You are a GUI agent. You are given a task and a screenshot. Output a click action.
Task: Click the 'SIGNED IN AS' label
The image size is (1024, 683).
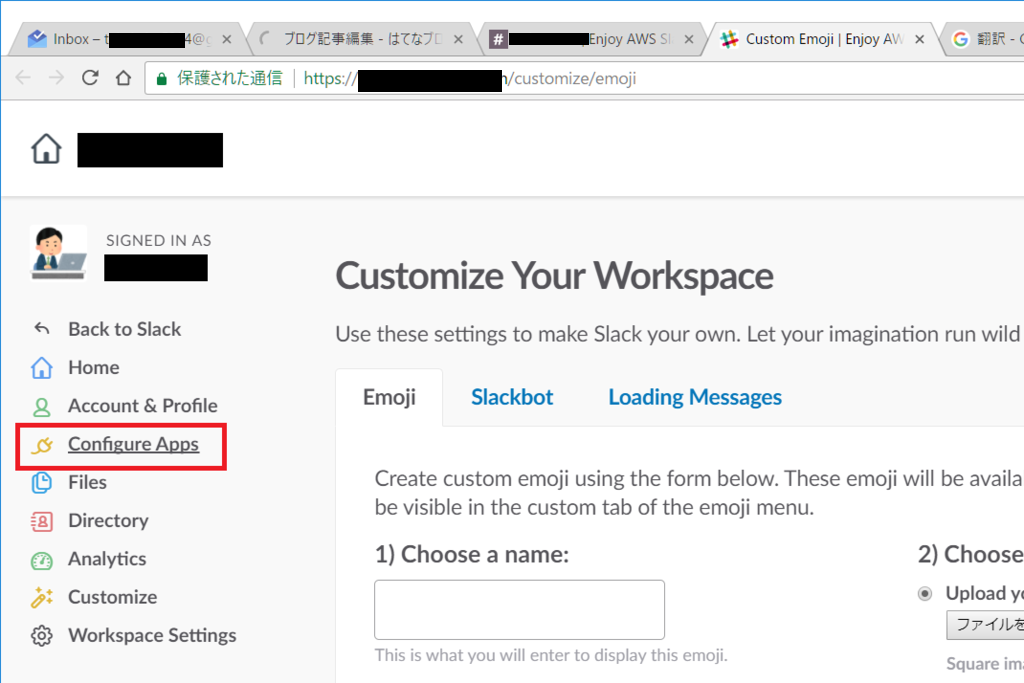[159, 241]
